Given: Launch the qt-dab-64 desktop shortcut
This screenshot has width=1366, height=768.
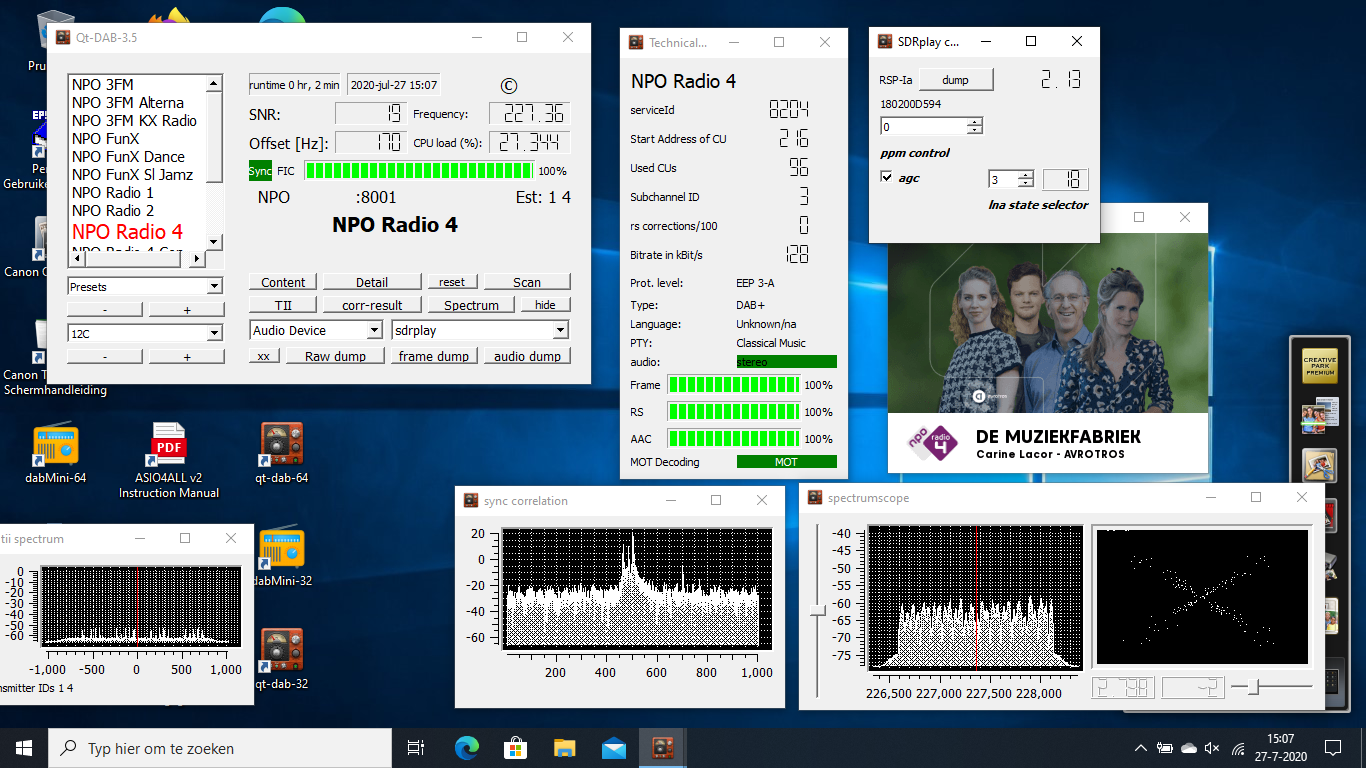Looking at the screenshot, I should pyautogui.click(x=282, y=454).
